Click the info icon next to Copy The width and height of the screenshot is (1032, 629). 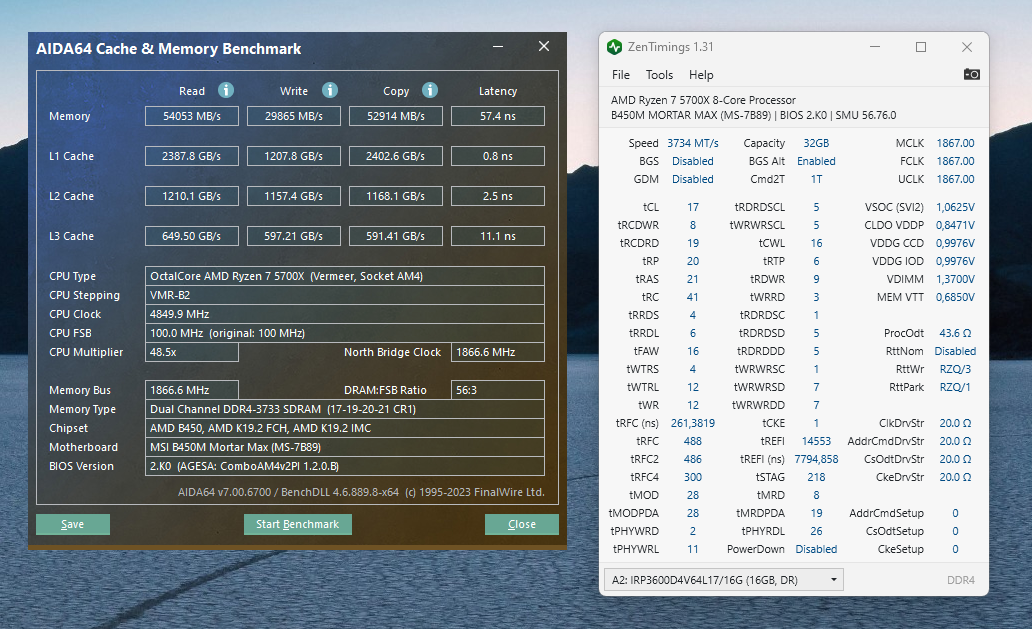coord(430,90)
